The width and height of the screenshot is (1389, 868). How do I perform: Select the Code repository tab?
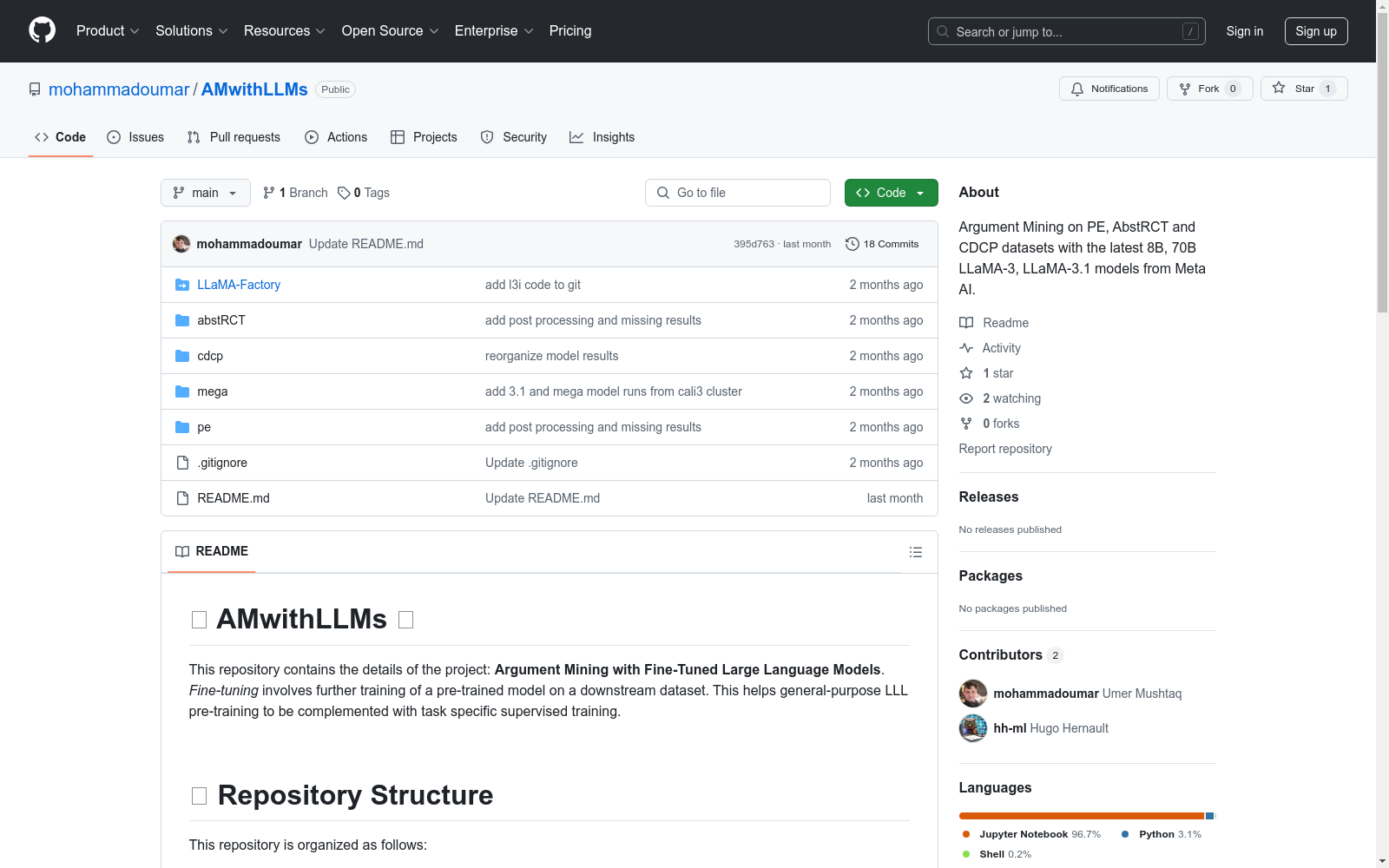61,137
